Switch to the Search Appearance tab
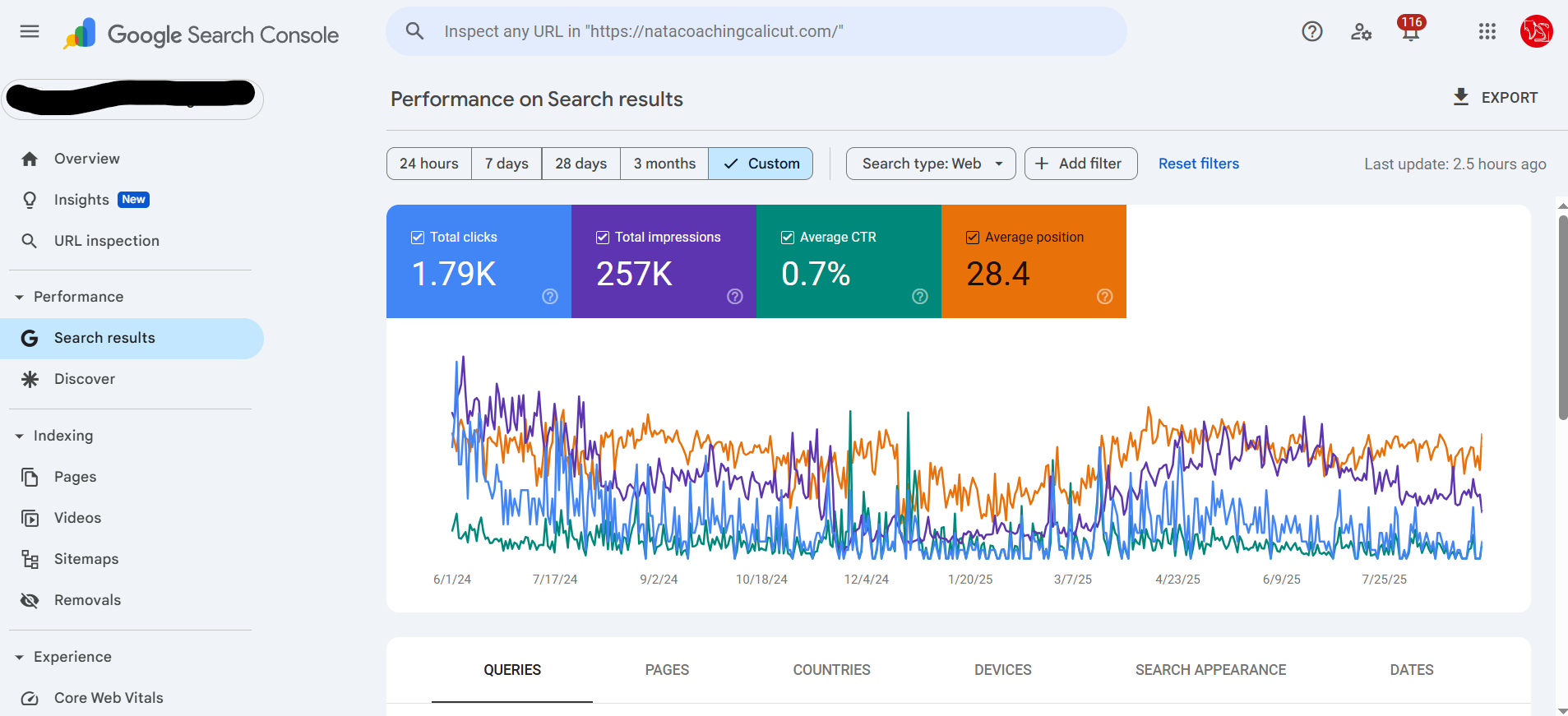This screenshot has height=716, width=1568. 1210,670
